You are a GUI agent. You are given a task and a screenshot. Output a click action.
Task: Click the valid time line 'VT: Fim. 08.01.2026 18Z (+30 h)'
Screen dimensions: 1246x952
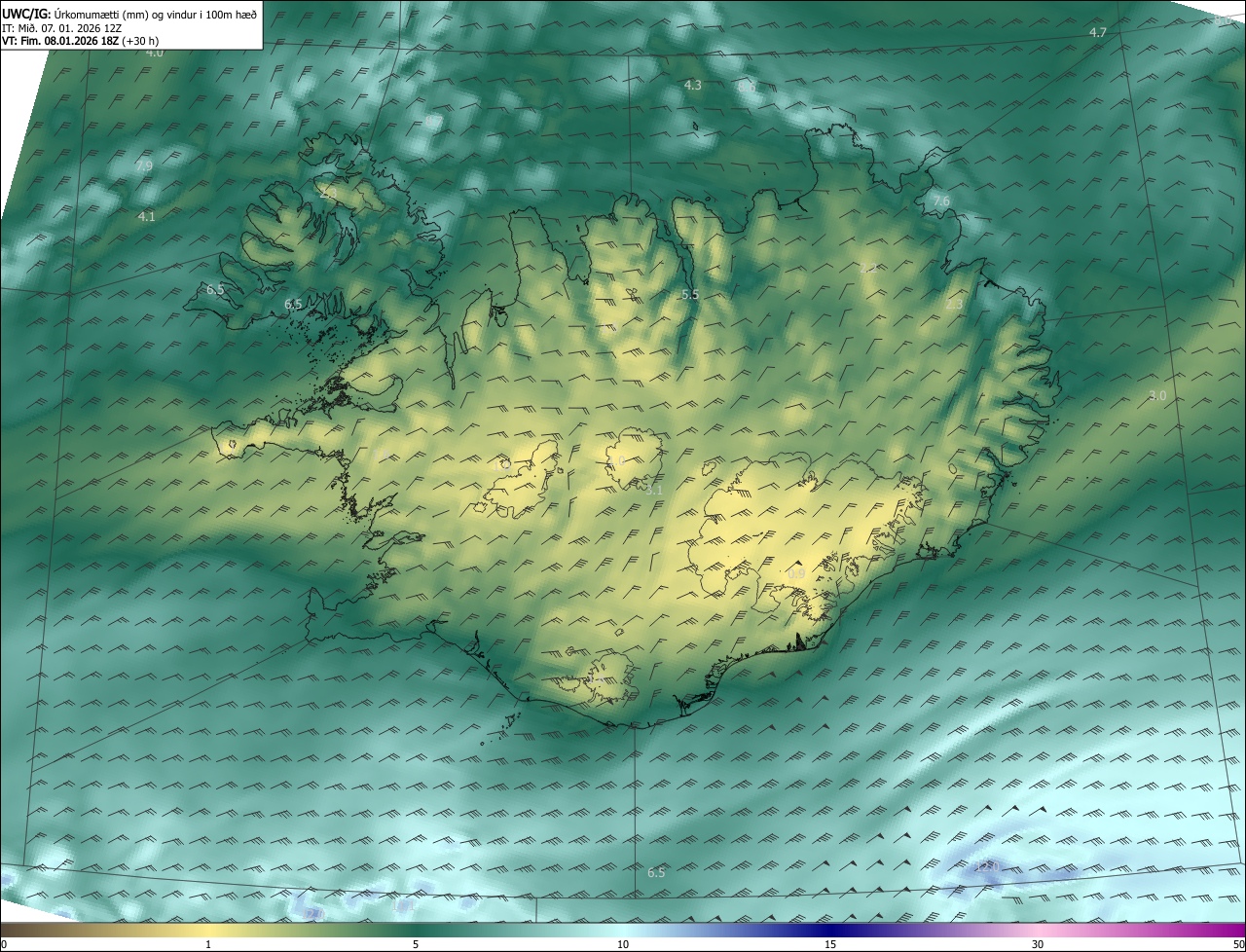(x=81, y=41)
